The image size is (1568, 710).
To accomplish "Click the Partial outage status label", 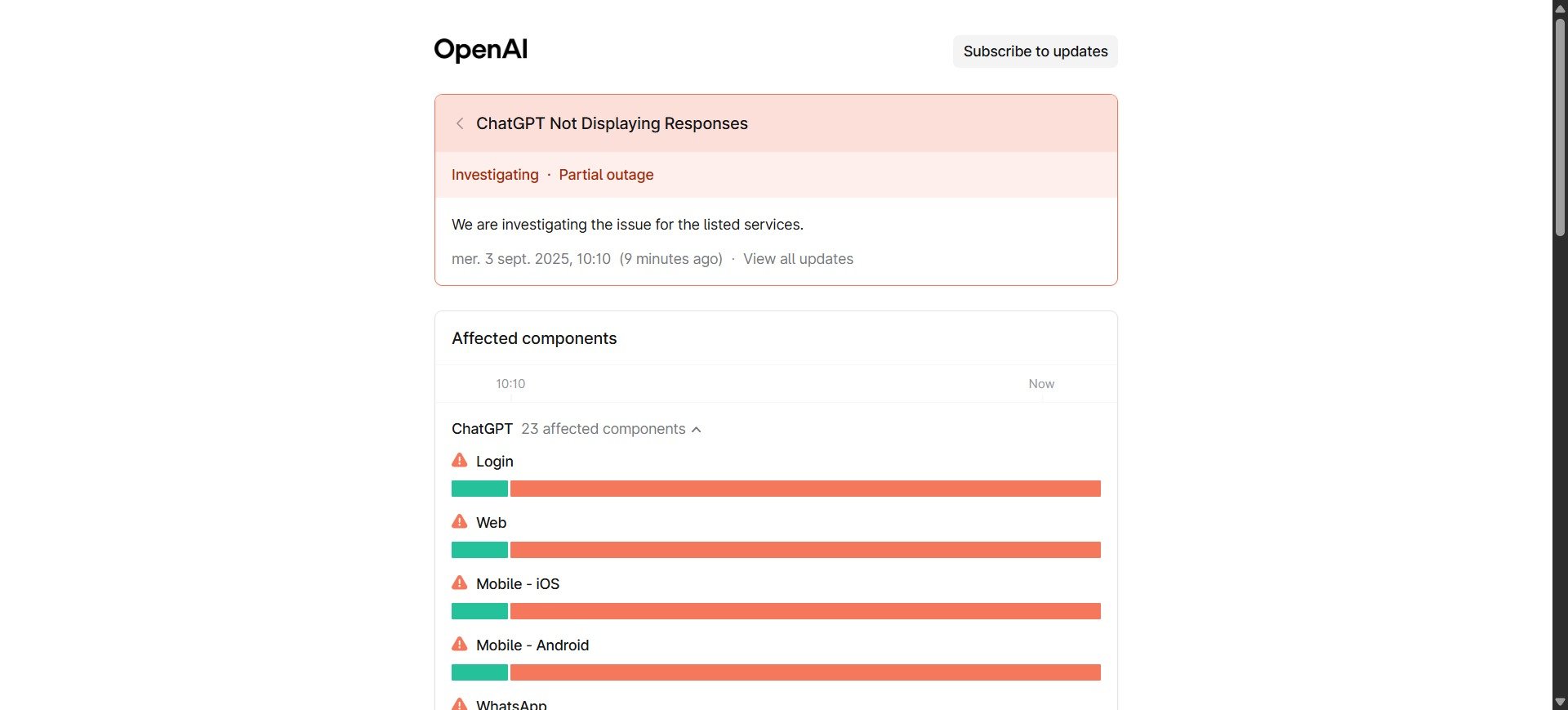I will 606,174.
